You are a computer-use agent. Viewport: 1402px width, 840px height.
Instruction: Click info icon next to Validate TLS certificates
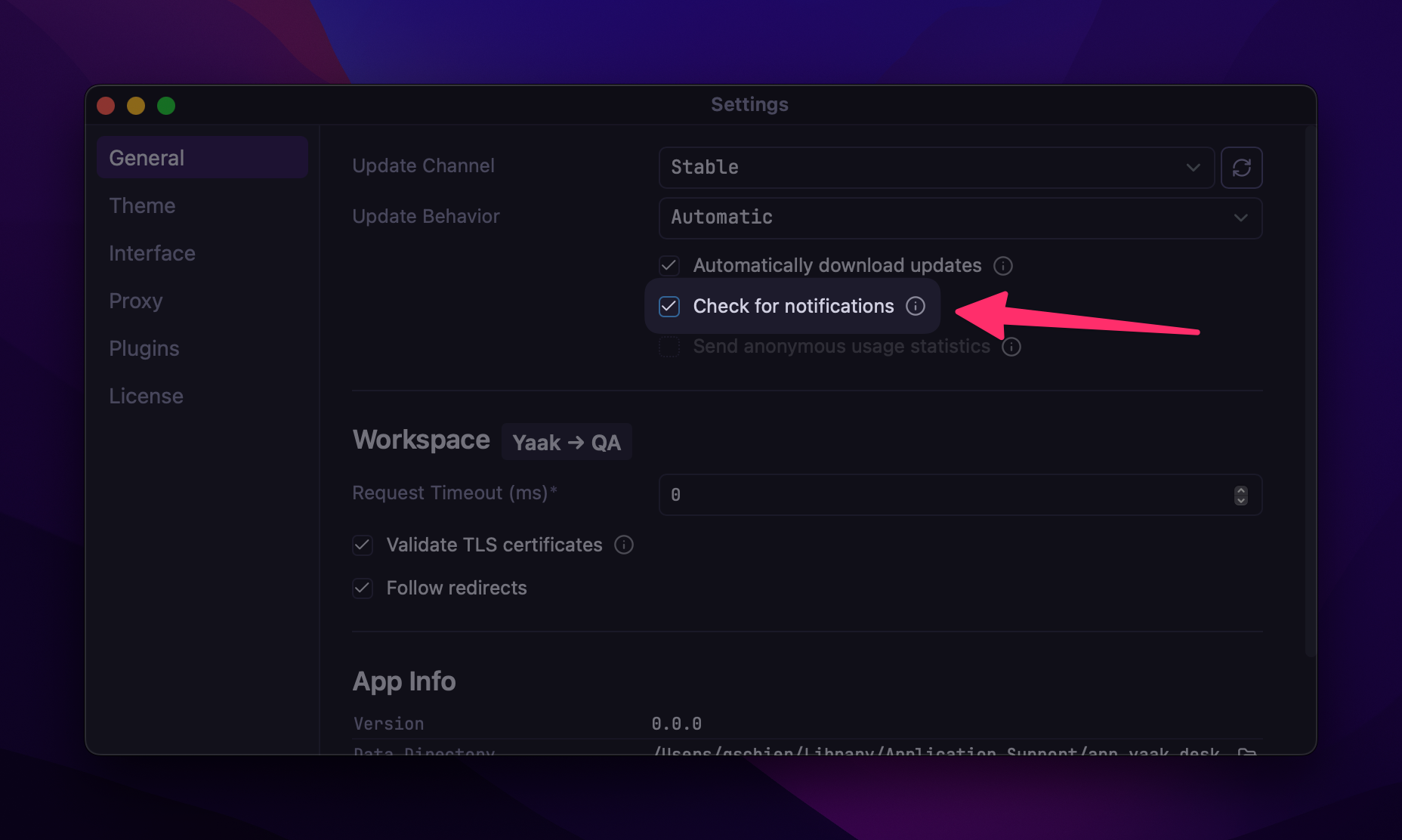tap(623, 545)
